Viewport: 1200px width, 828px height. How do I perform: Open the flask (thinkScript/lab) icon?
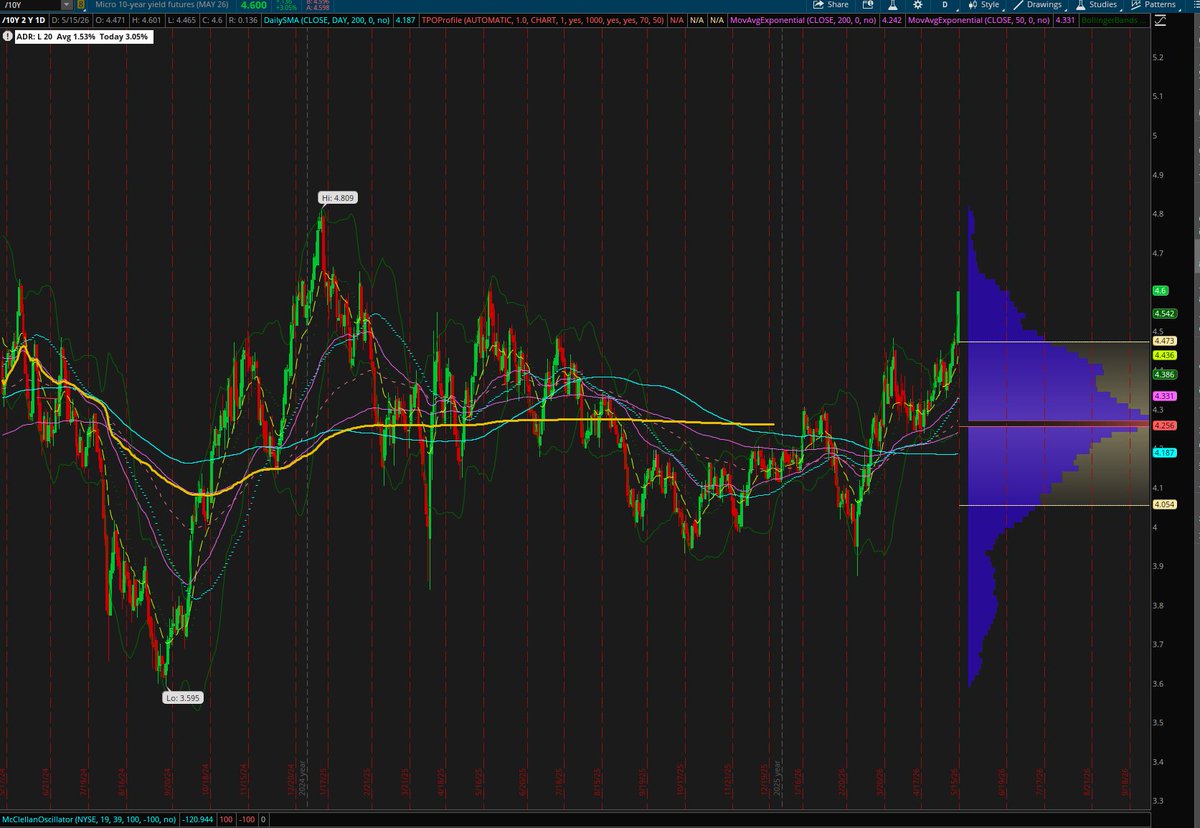[891, 5]
